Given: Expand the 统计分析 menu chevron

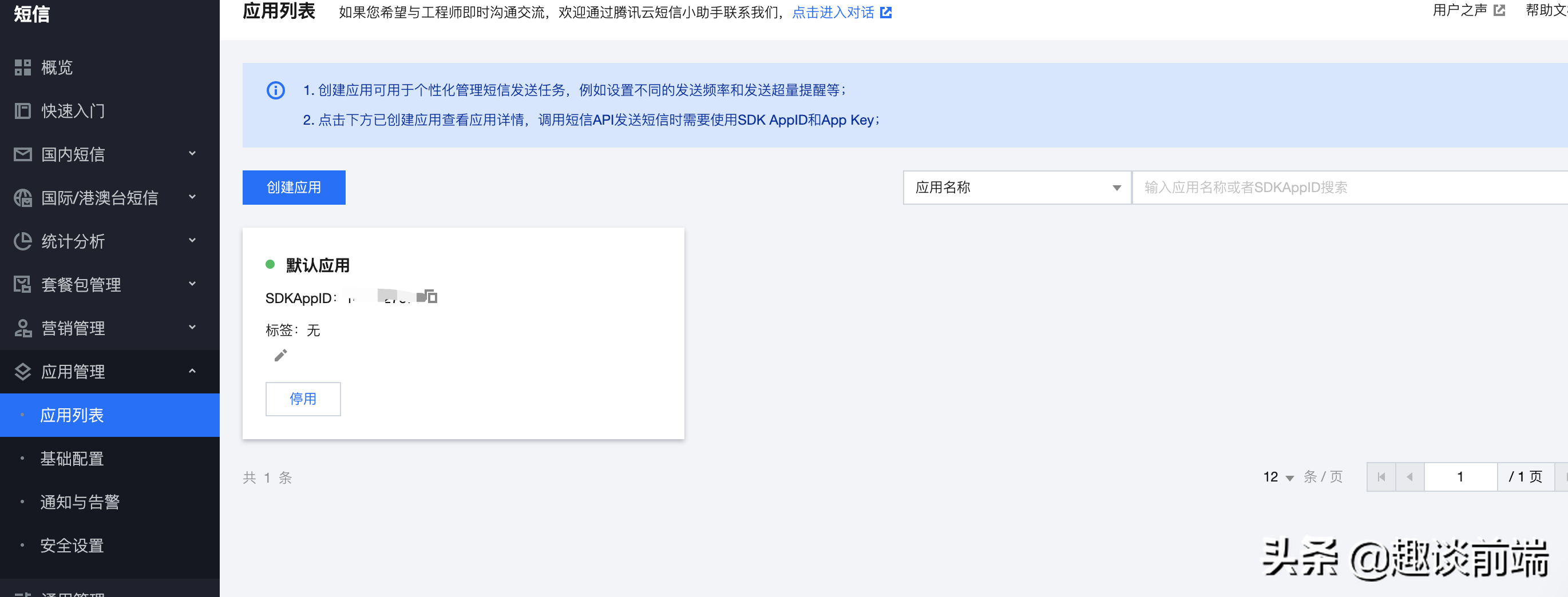Looking at the screenshot, I should (192, 241).
